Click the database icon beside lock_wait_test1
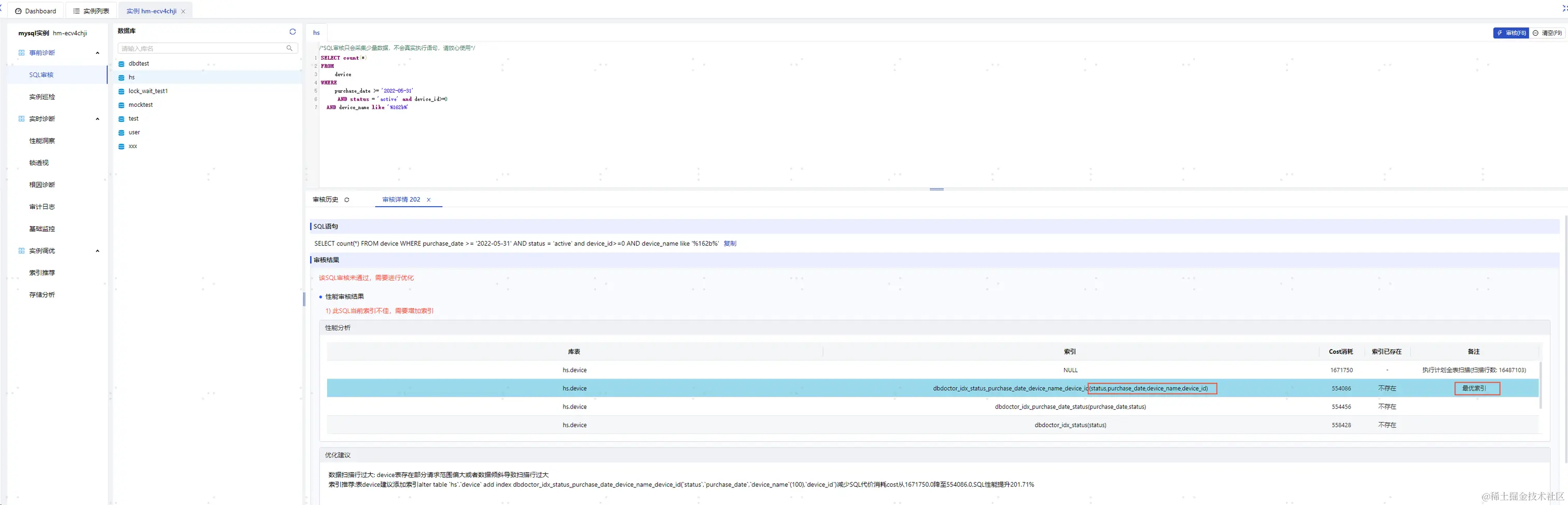 (121, 91)
